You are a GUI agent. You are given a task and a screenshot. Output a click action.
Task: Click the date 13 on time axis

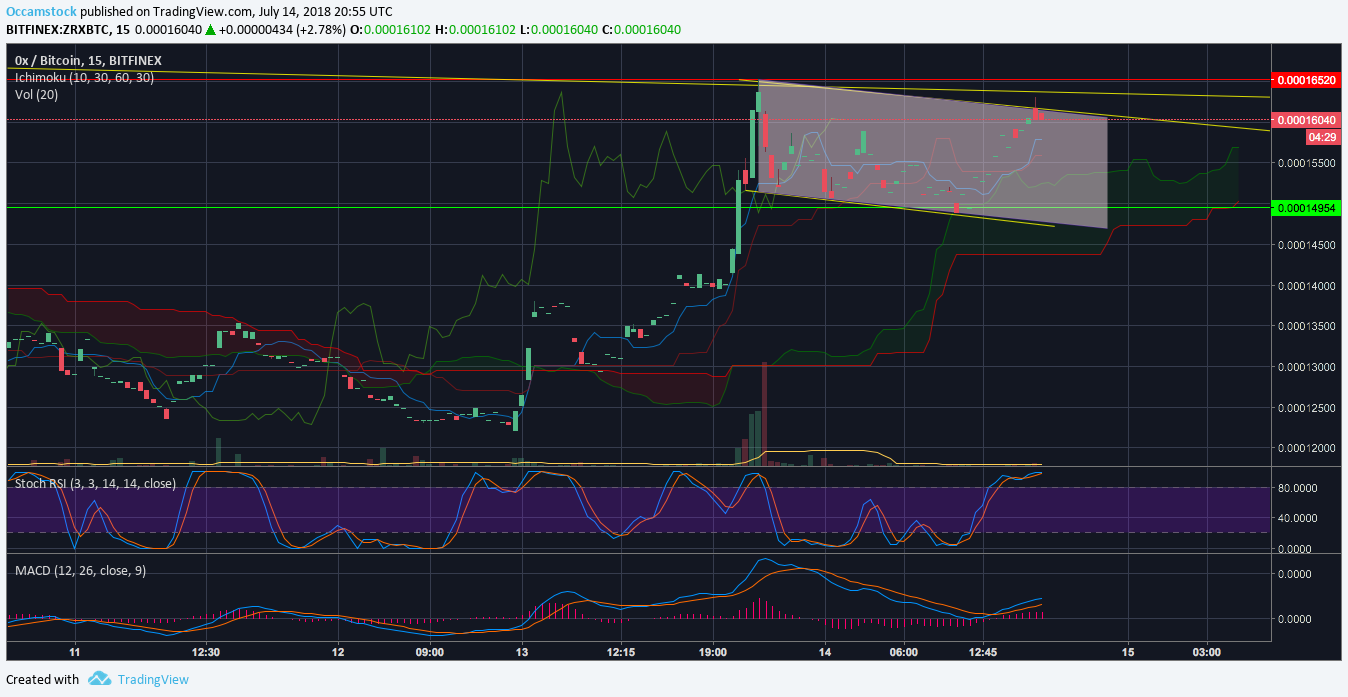521,652
